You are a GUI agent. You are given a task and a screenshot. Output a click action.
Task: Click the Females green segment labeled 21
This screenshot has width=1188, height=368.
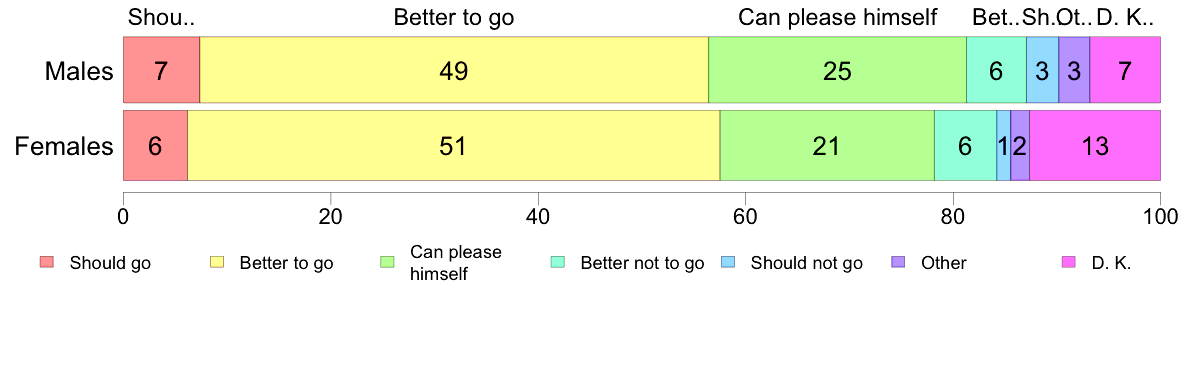827,145
